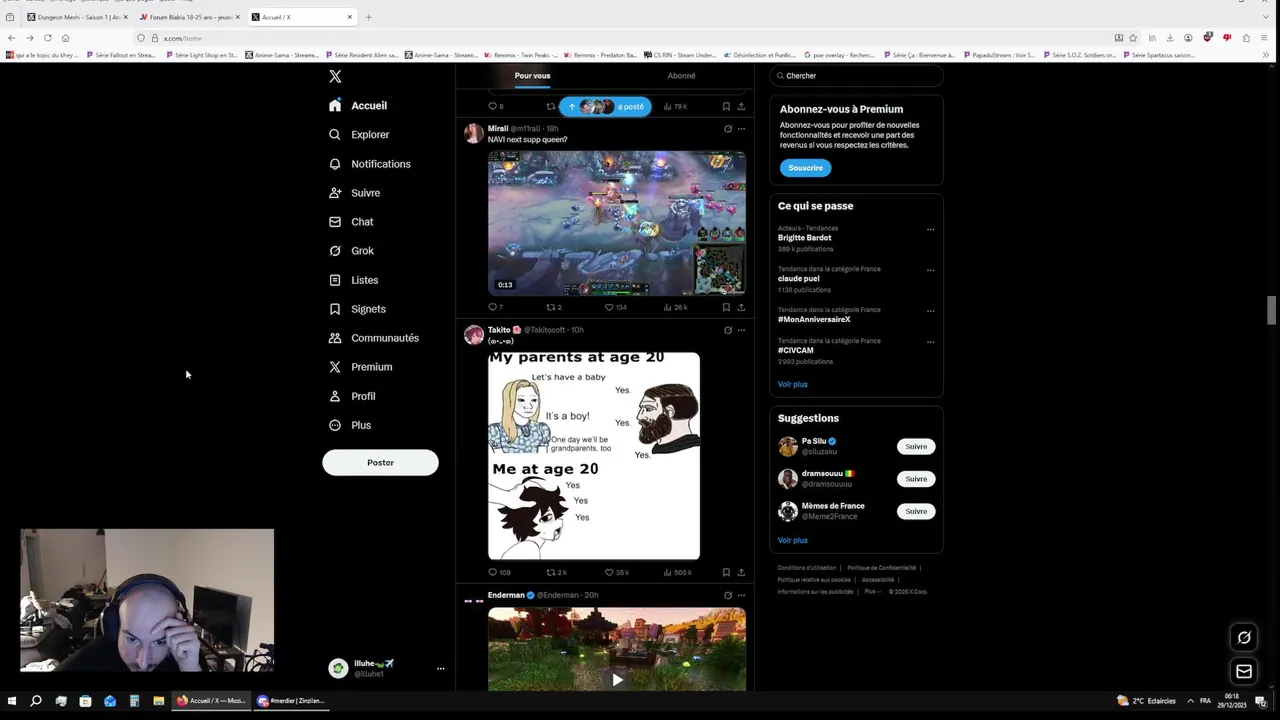1280x720 pixels.
Task: Open Grok action on Mirali's post
Action: pos(727,129)
